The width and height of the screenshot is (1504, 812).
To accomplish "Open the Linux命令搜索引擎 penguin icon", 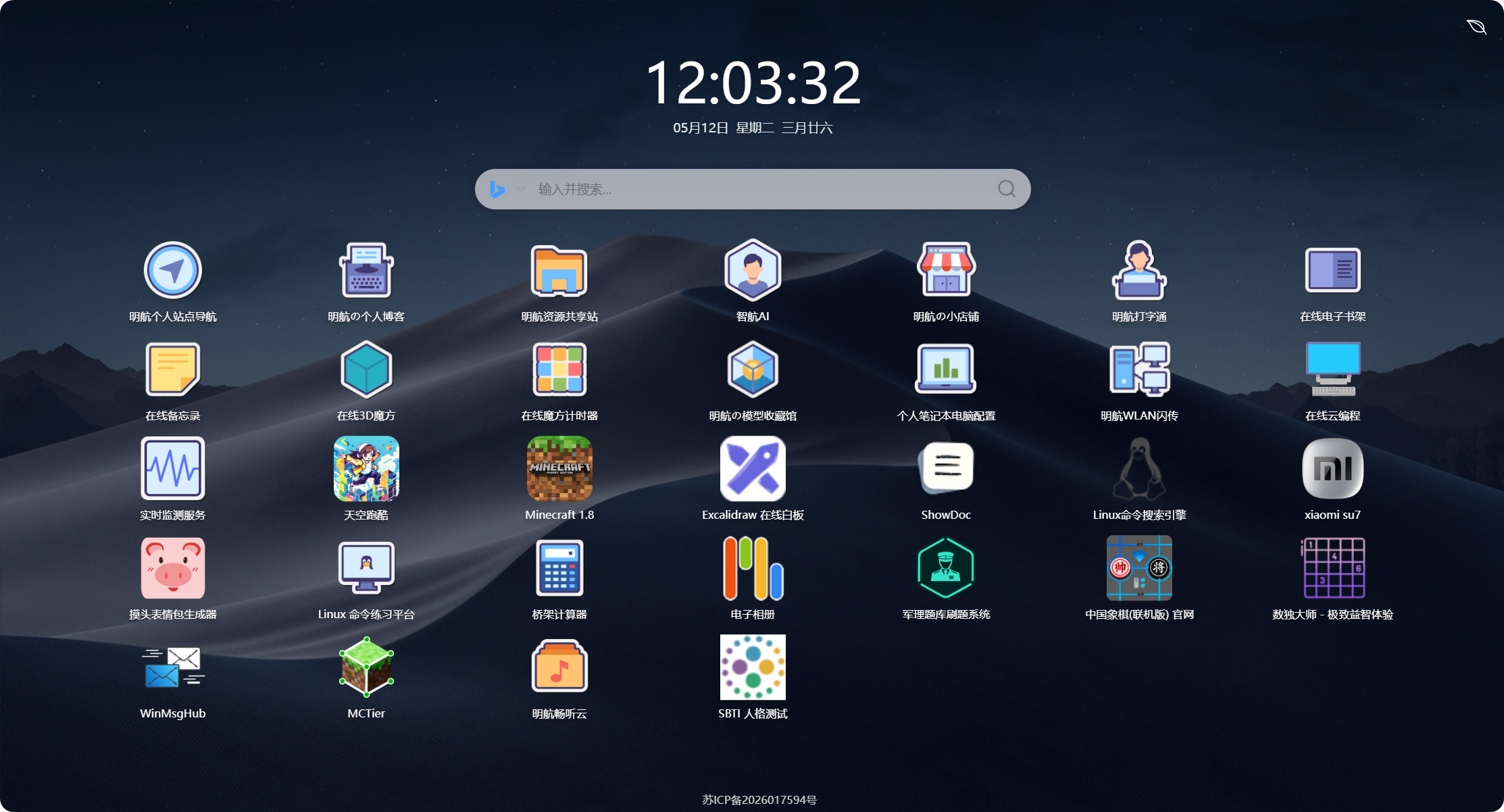I will (x=1139, y=469).
